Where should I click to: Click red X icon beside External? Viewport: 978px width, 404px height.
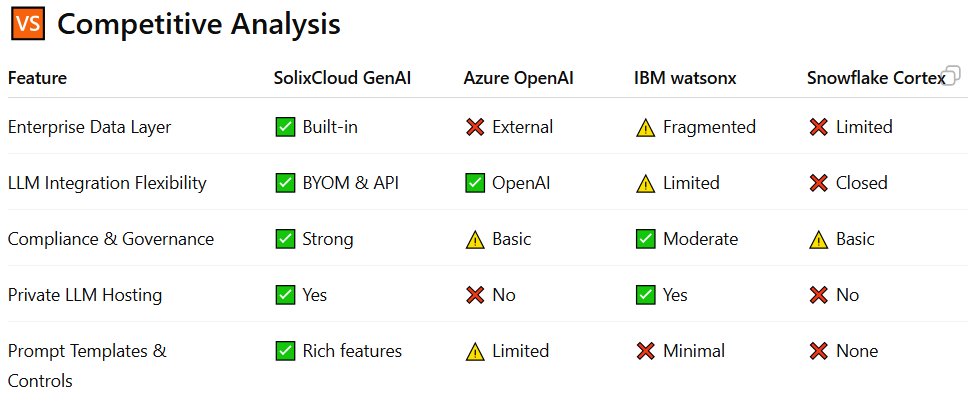pyautogui.click(x=475, y=127)
